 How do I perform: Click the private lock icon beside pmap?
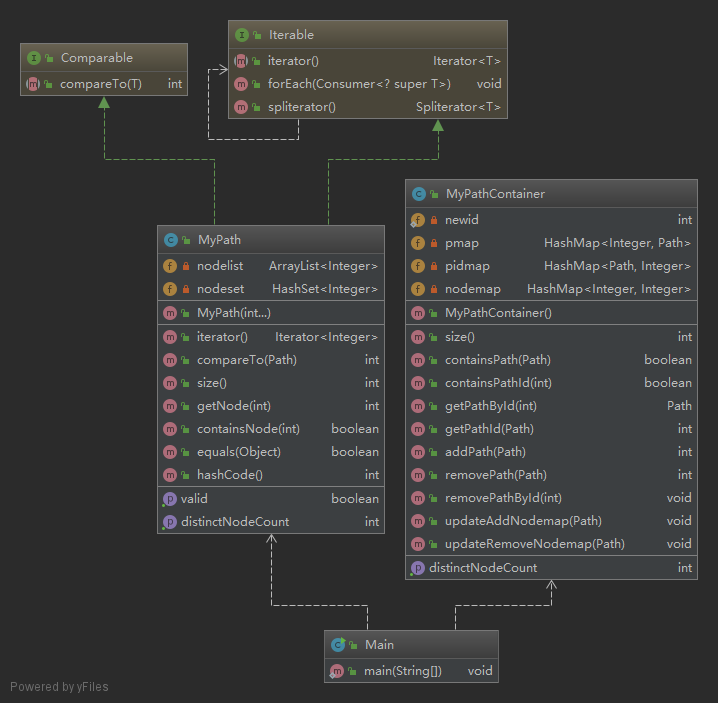434,243
